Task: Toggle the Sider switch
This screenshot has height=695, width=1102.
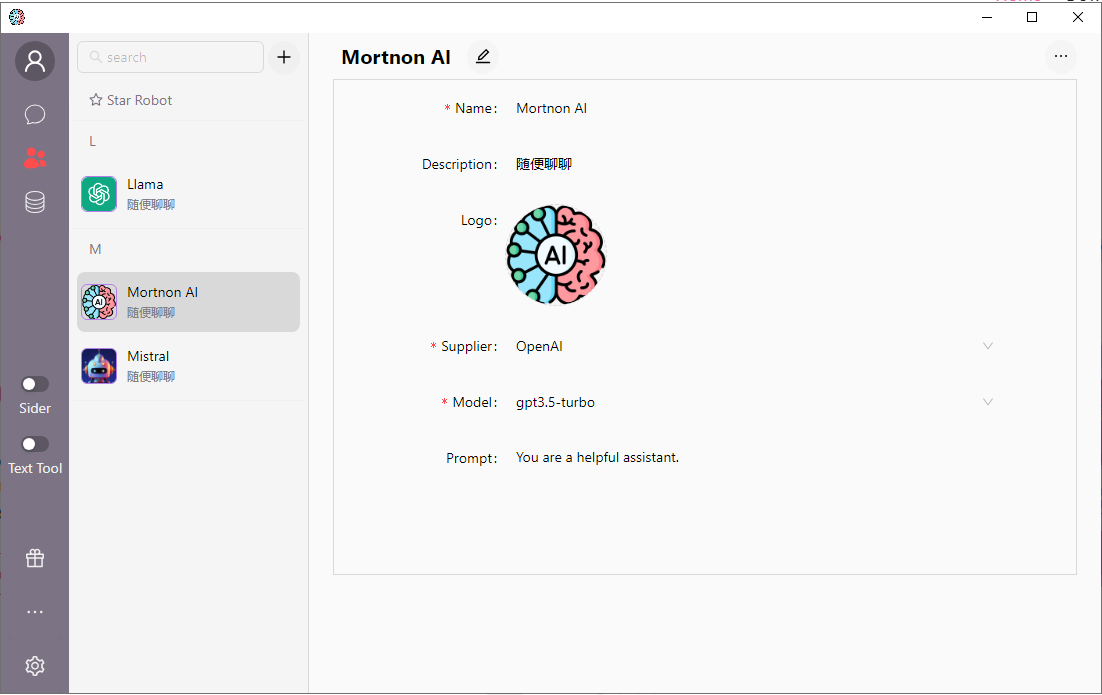Action: tap(35, 384)
